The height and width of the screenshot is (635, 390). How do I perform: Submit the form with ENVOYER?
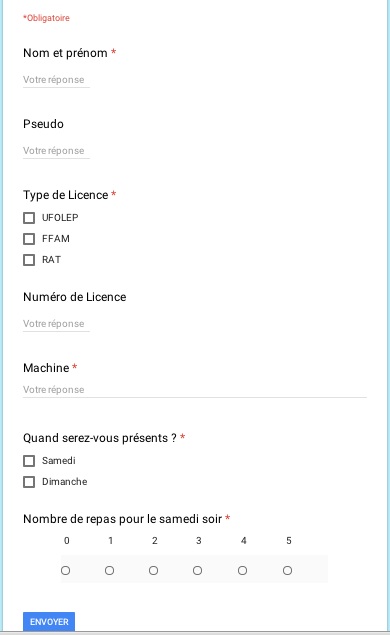[49, 622]
